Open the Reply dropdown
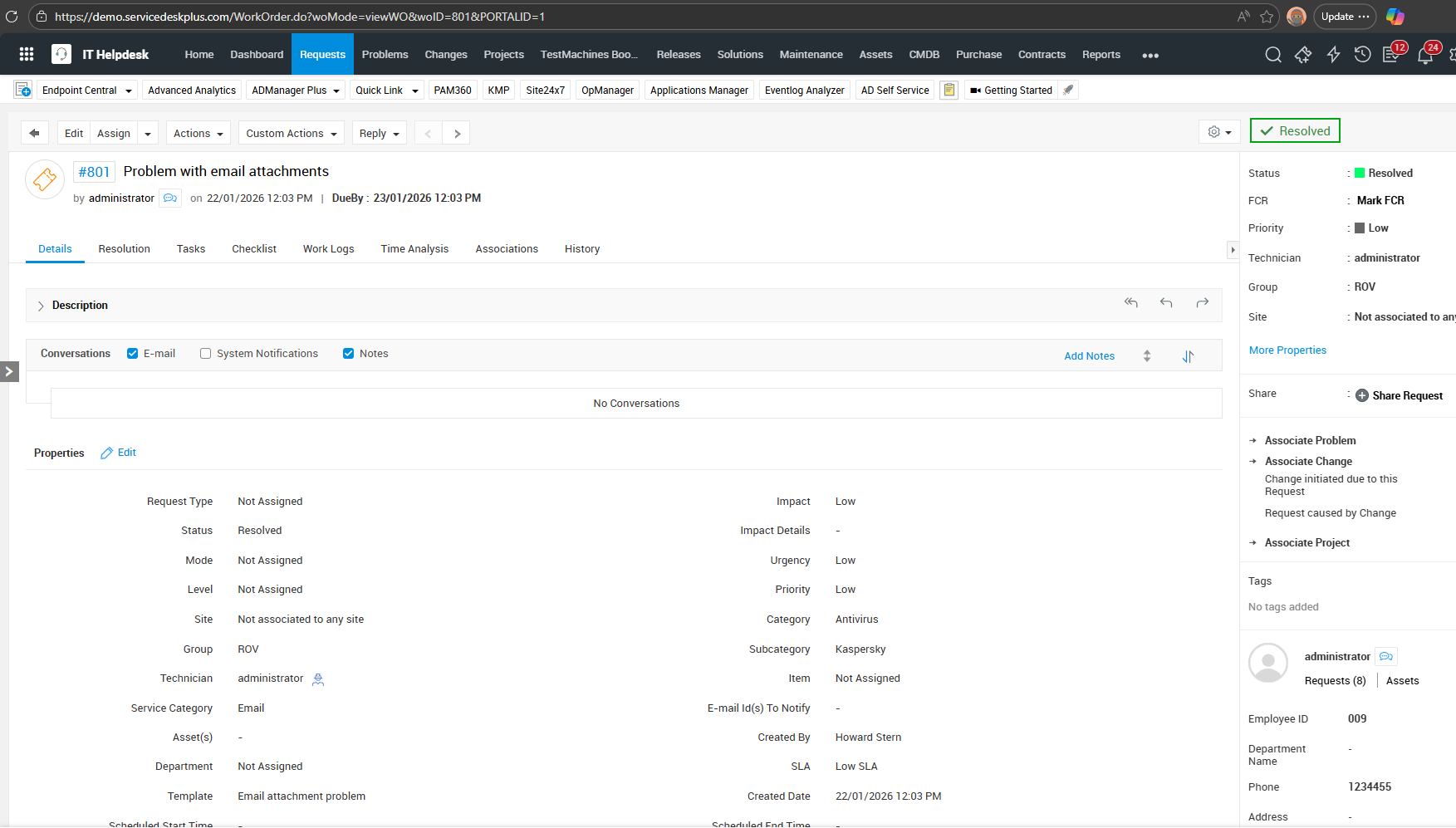This screenshot has width=1456, height=828. click(380, 134)
